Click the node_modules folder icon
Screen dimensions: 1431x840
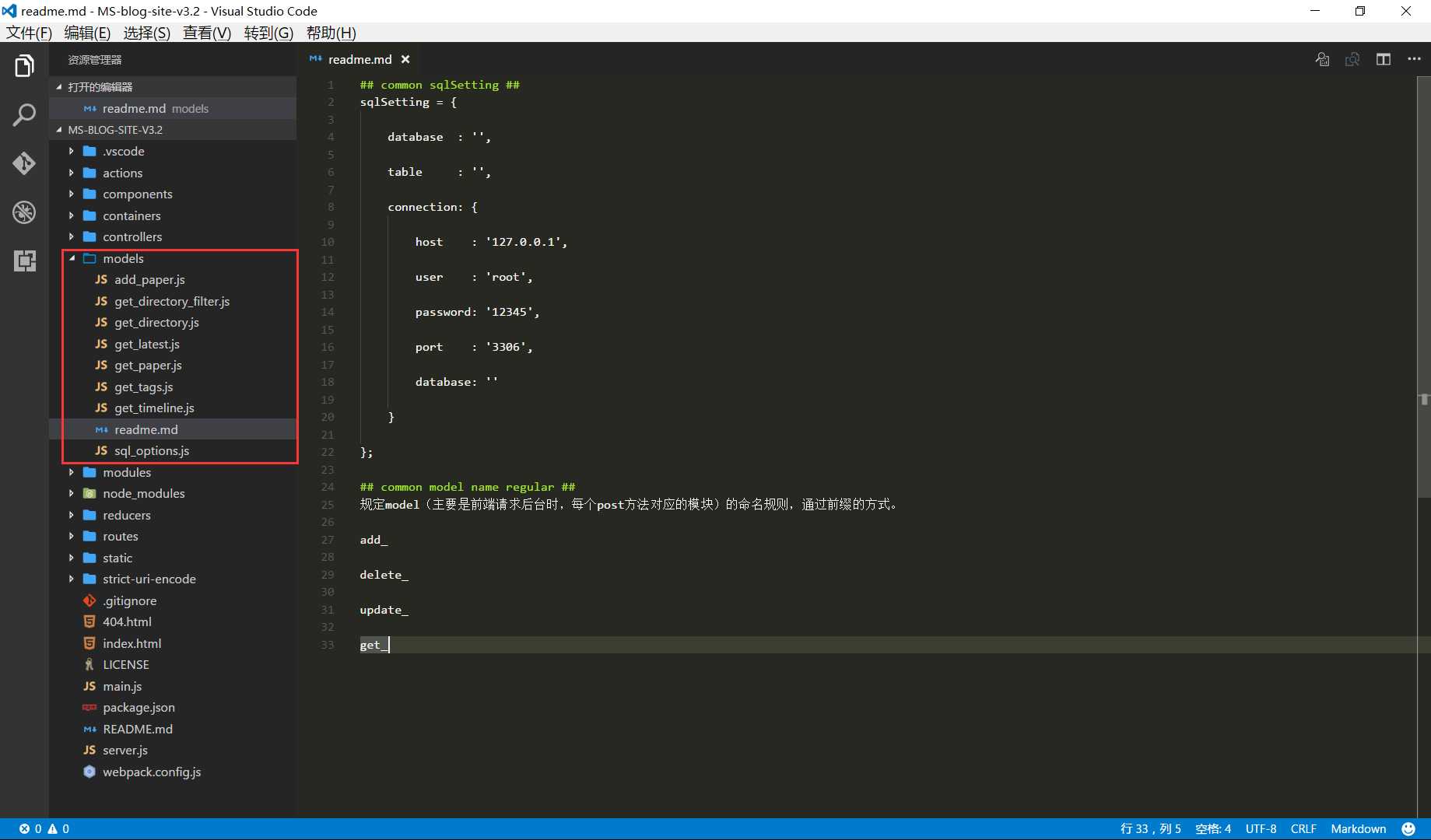89,493
